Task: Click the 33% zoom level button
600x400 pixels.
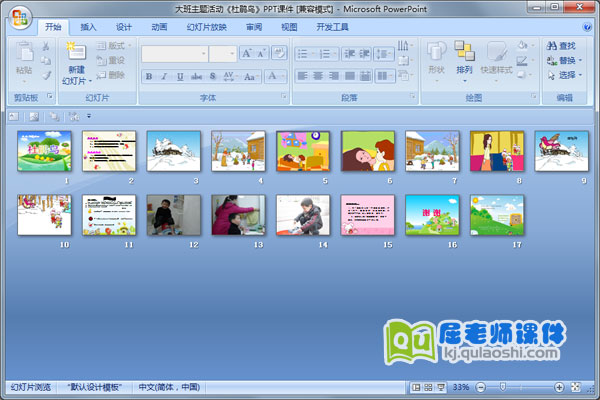Action: pyautogui.click(x=461, y=387)
